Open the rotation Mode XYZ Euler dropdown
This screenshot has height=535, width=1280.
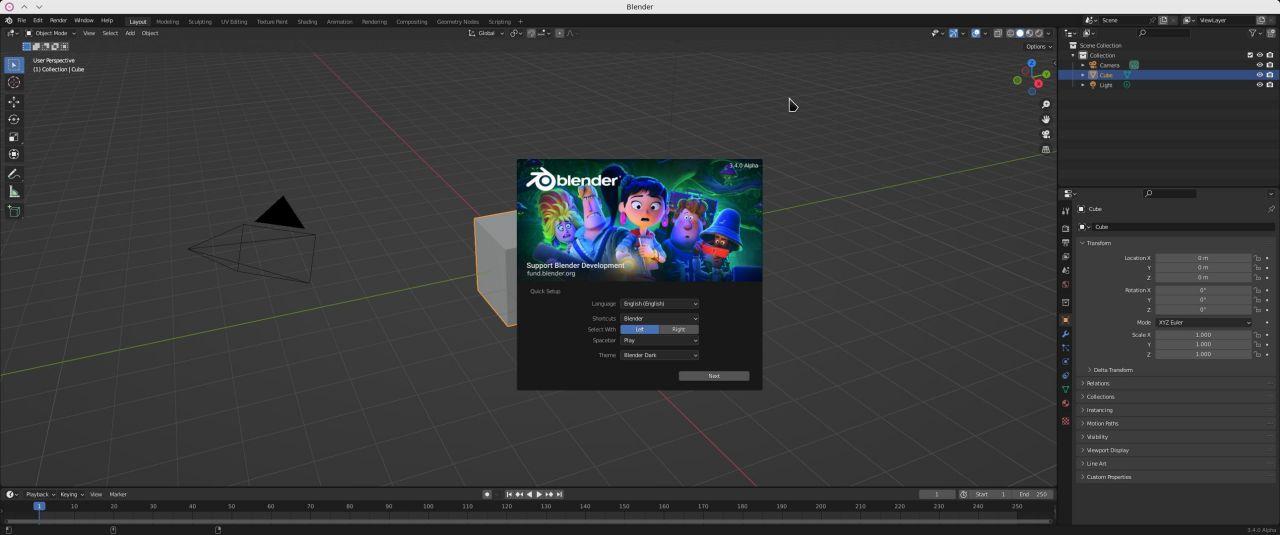click(x=1204, y=322)
